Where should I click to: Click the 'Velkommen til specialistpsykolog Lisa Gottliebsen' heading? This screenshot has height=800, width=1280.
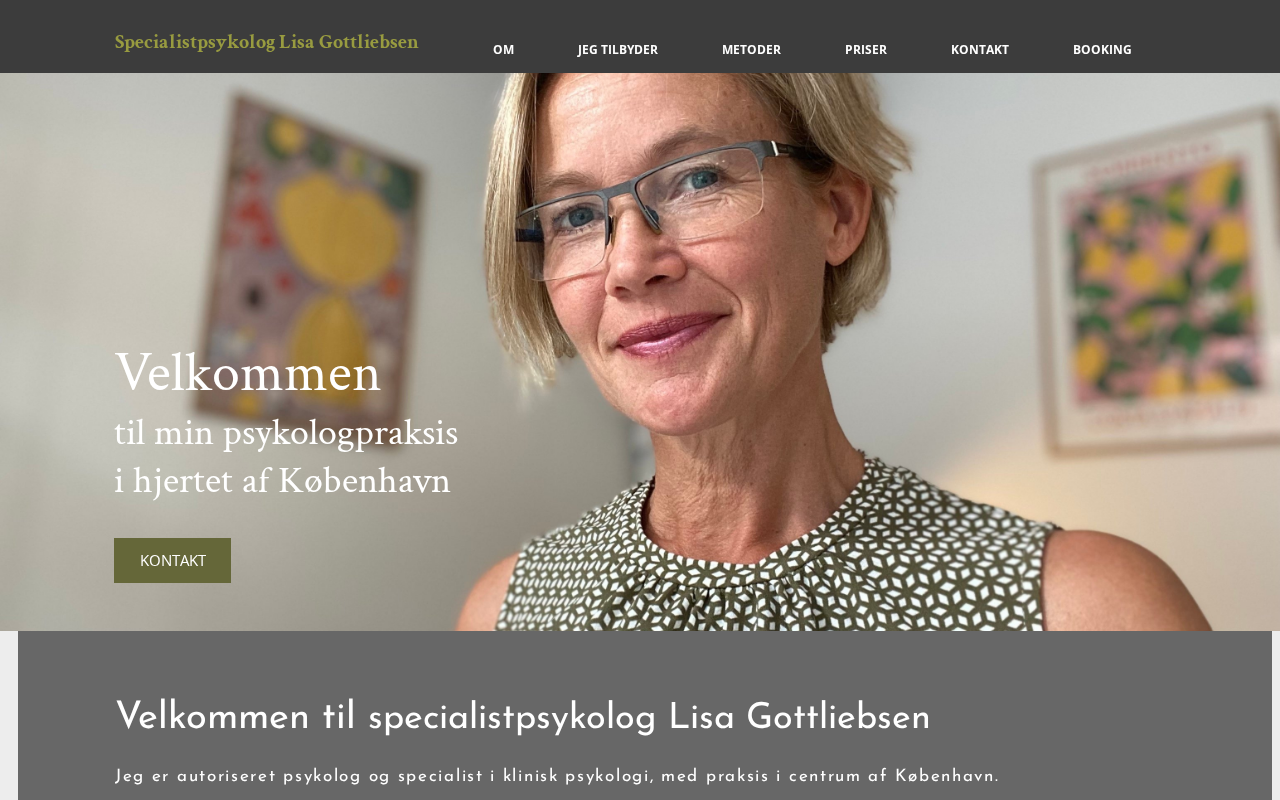point(523,718)
